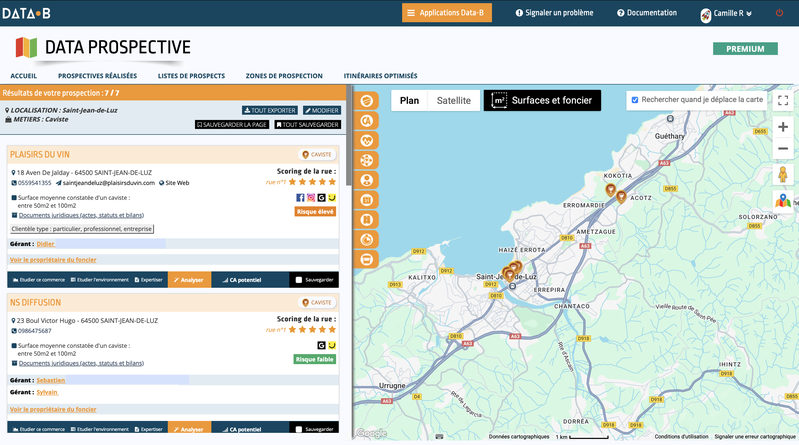Click Signaler un problème
Image resolution: width=799 pixels, height=445 pixels.
(x=554, y=13)
